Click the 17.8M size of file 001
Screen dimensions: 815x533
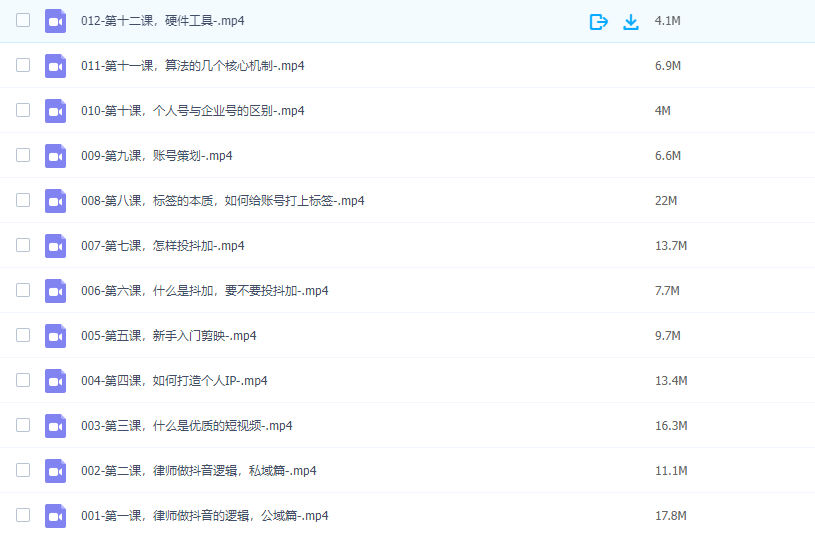(x=670, y=516)
